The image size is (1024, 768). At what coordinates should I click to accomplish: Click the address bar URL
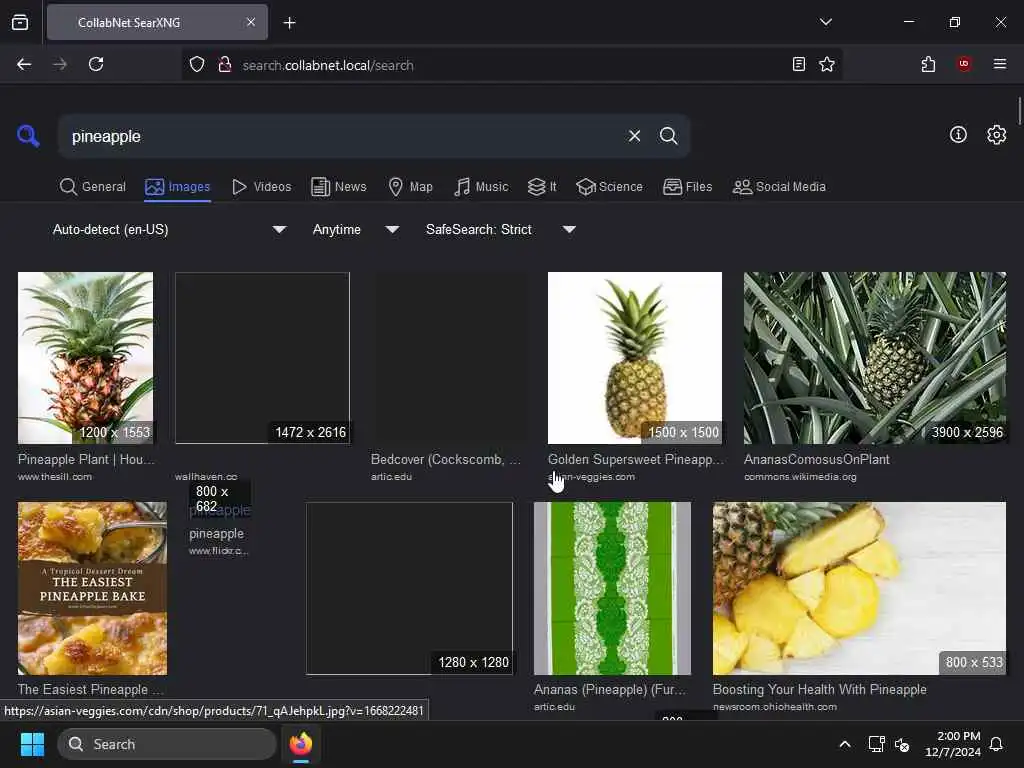tap(328, 65)
